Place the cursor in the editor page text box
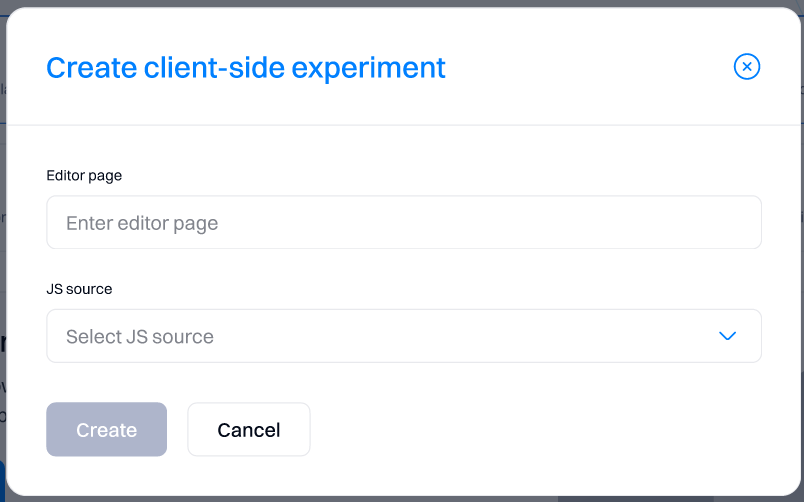The height and width of the screenshot is (502, 804). pos(403,222)
